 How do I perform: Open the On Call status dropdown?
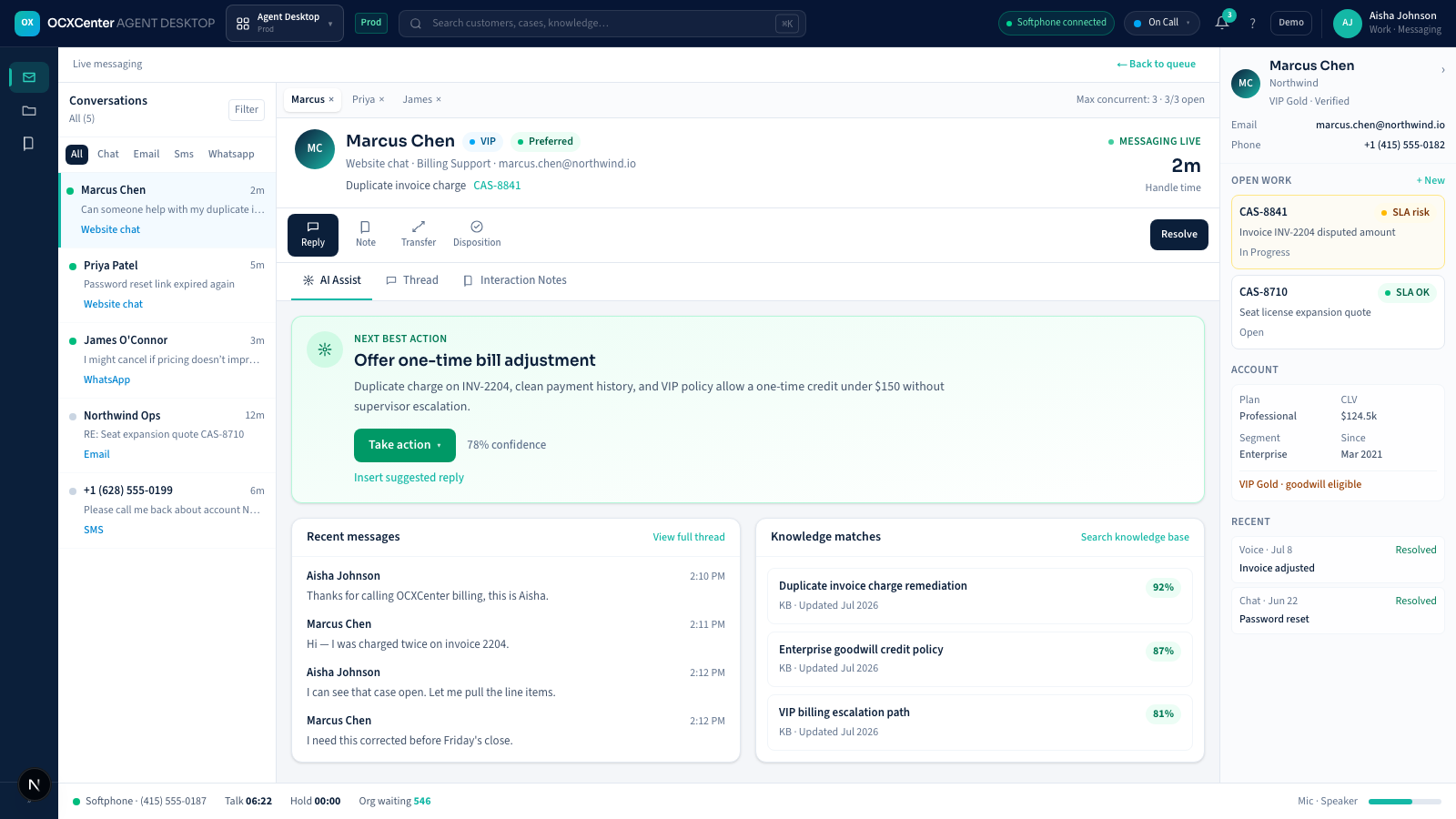pyautogui.click(x=1162, y=23)
